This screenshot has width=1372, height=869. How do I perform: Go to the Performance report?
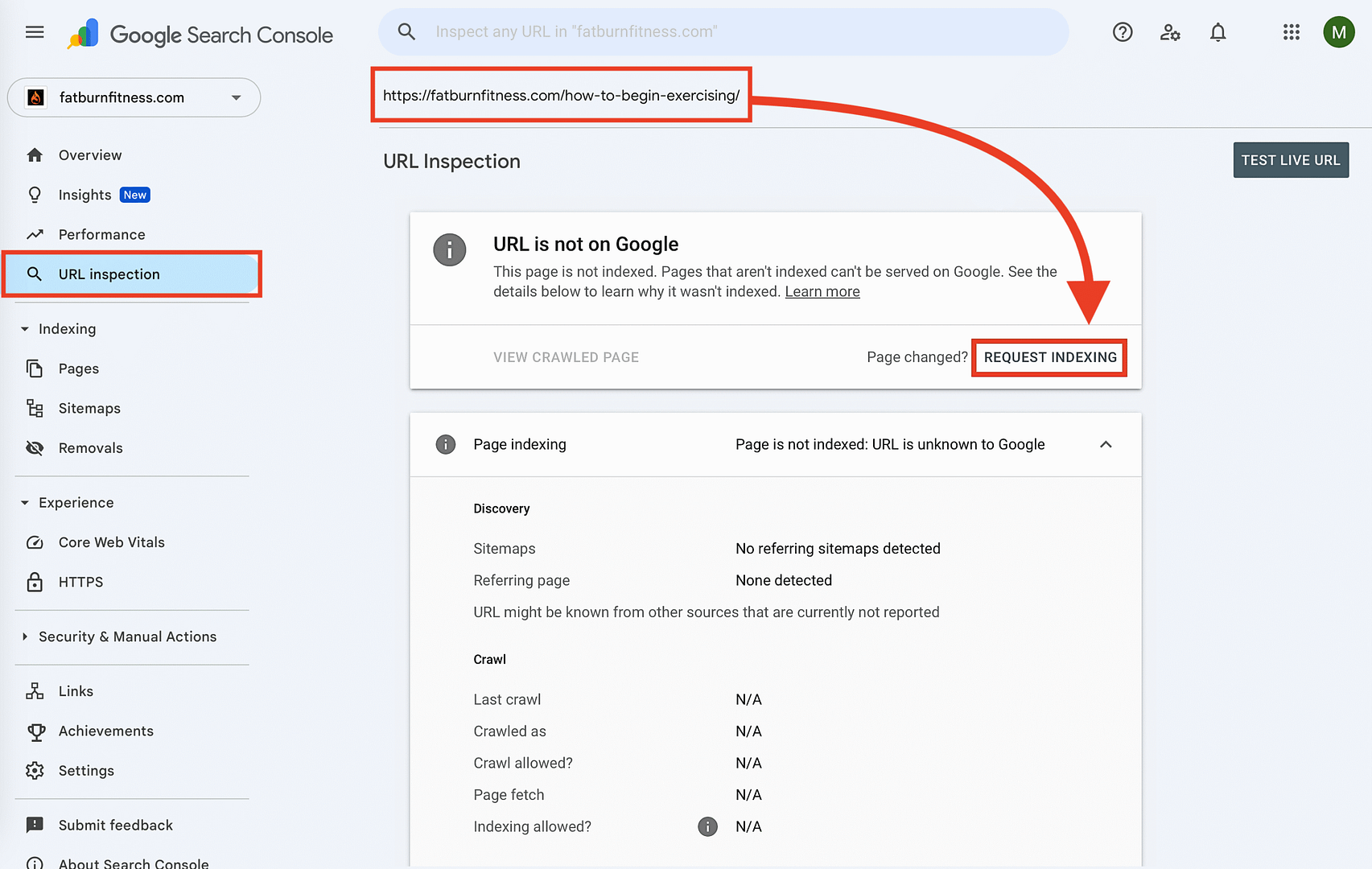101,235
